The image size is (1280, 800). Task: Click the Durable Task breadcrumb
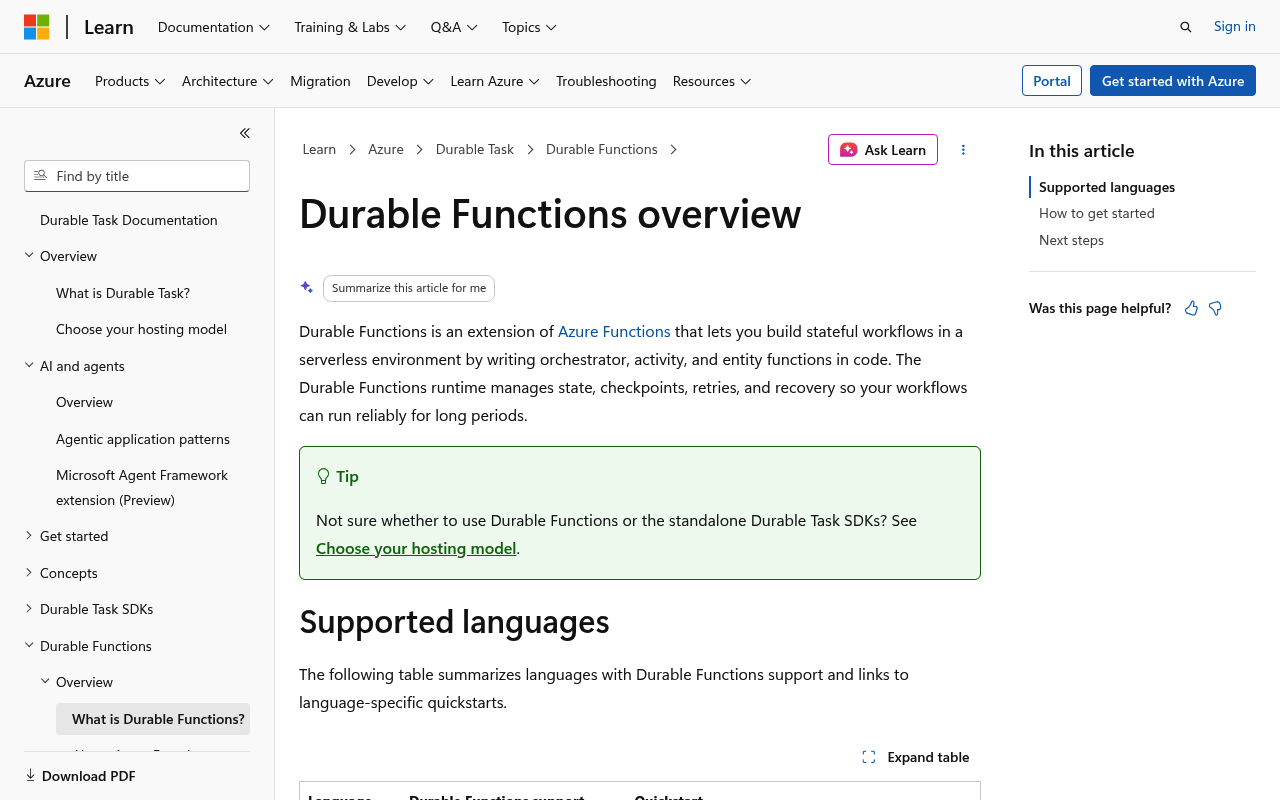coord(475,149)
